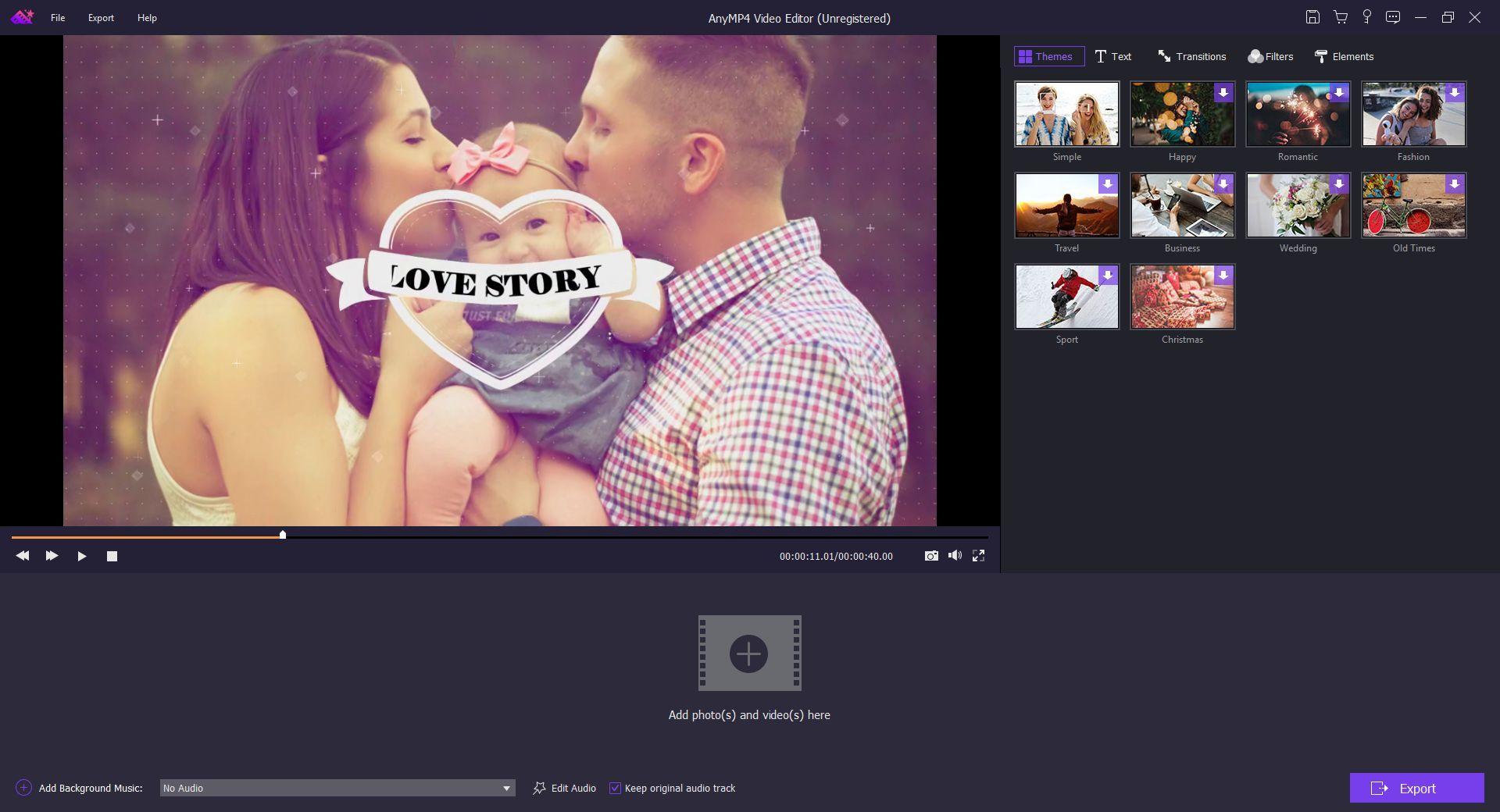
Task: Disable Keep original audio track
Action: click(x=615, y=788)
